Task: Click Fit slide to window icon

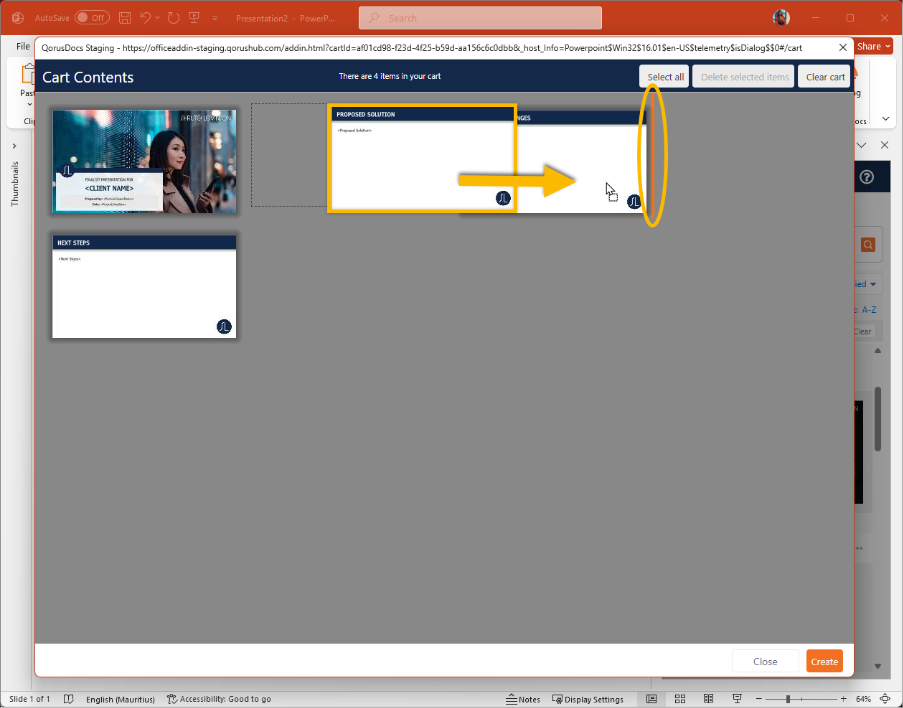Action: coord(885,699)
